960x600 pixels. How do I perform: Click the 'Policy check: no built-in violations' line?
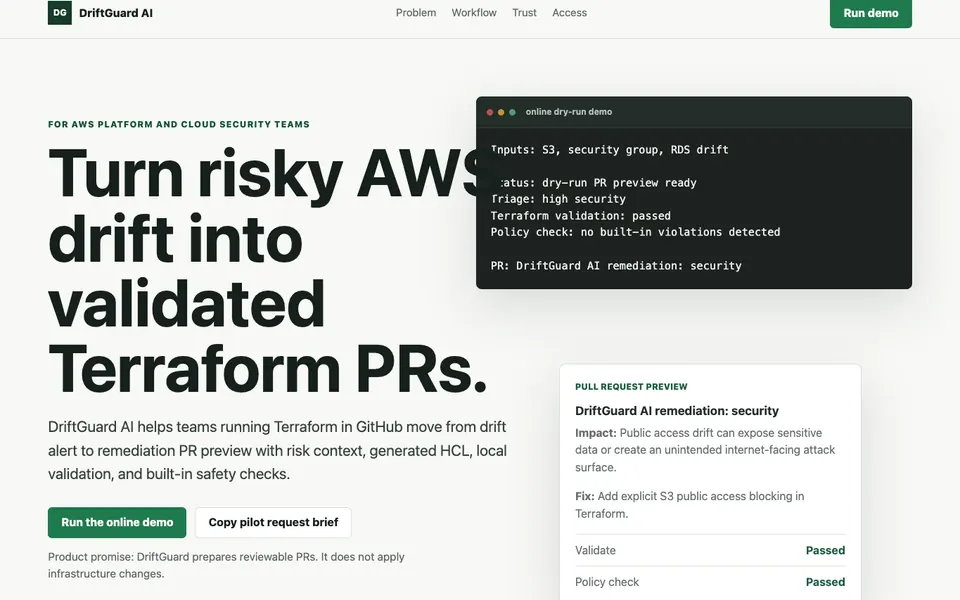click(x=636, y=232)
